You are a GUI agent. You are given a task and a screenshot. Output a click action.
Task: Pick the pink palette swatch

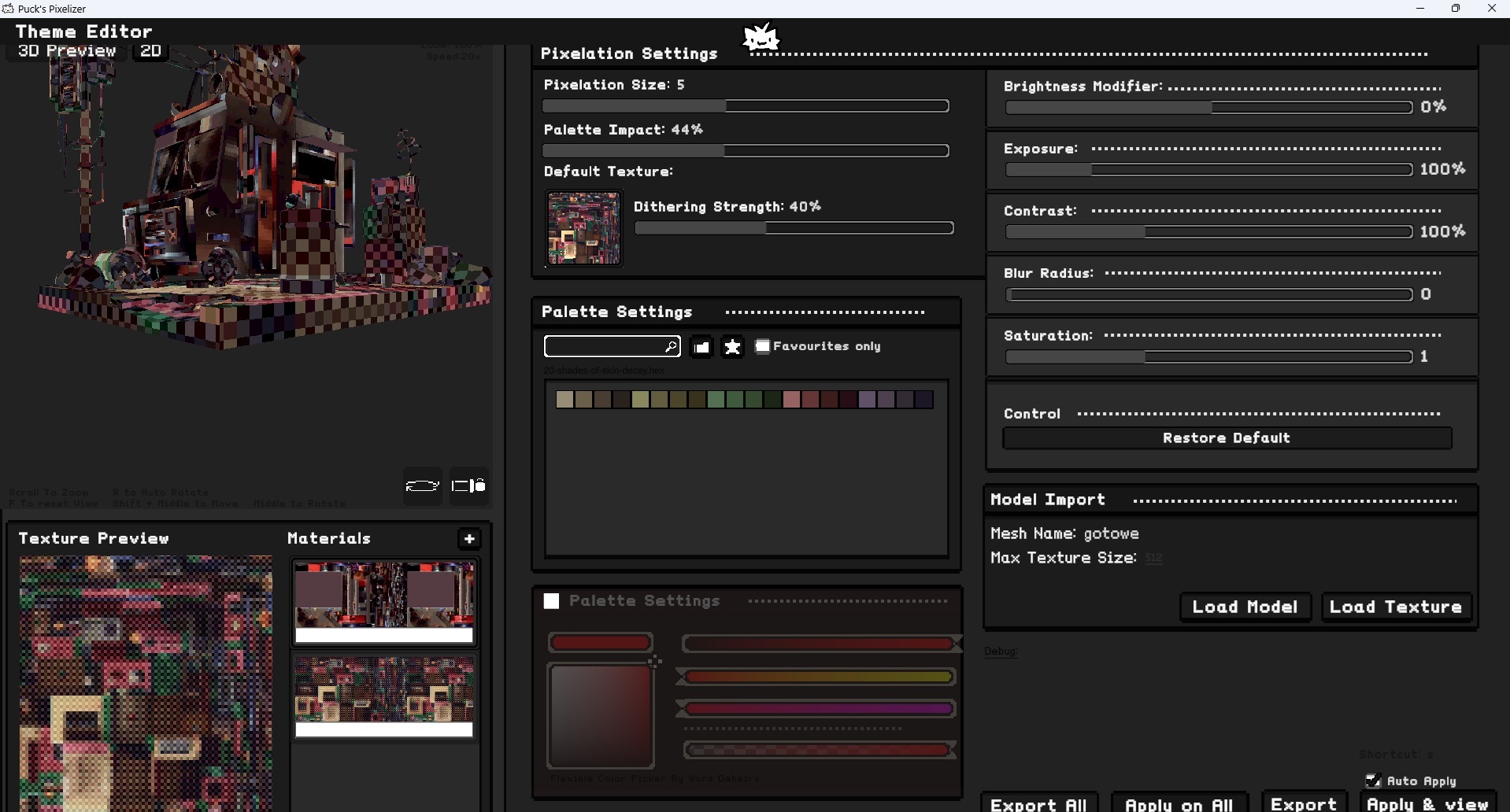coord(791,400)
